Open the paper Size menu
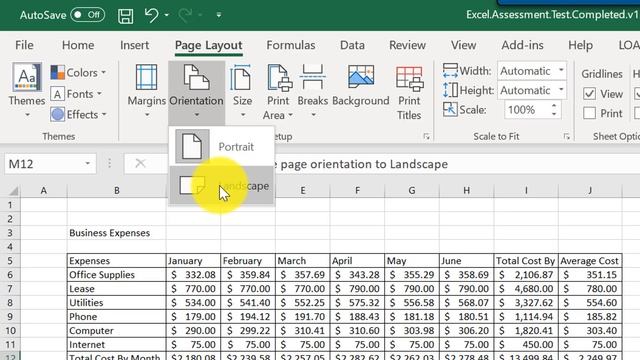The image size is (640, 360). pyautogui.click(x=242, y=92)
